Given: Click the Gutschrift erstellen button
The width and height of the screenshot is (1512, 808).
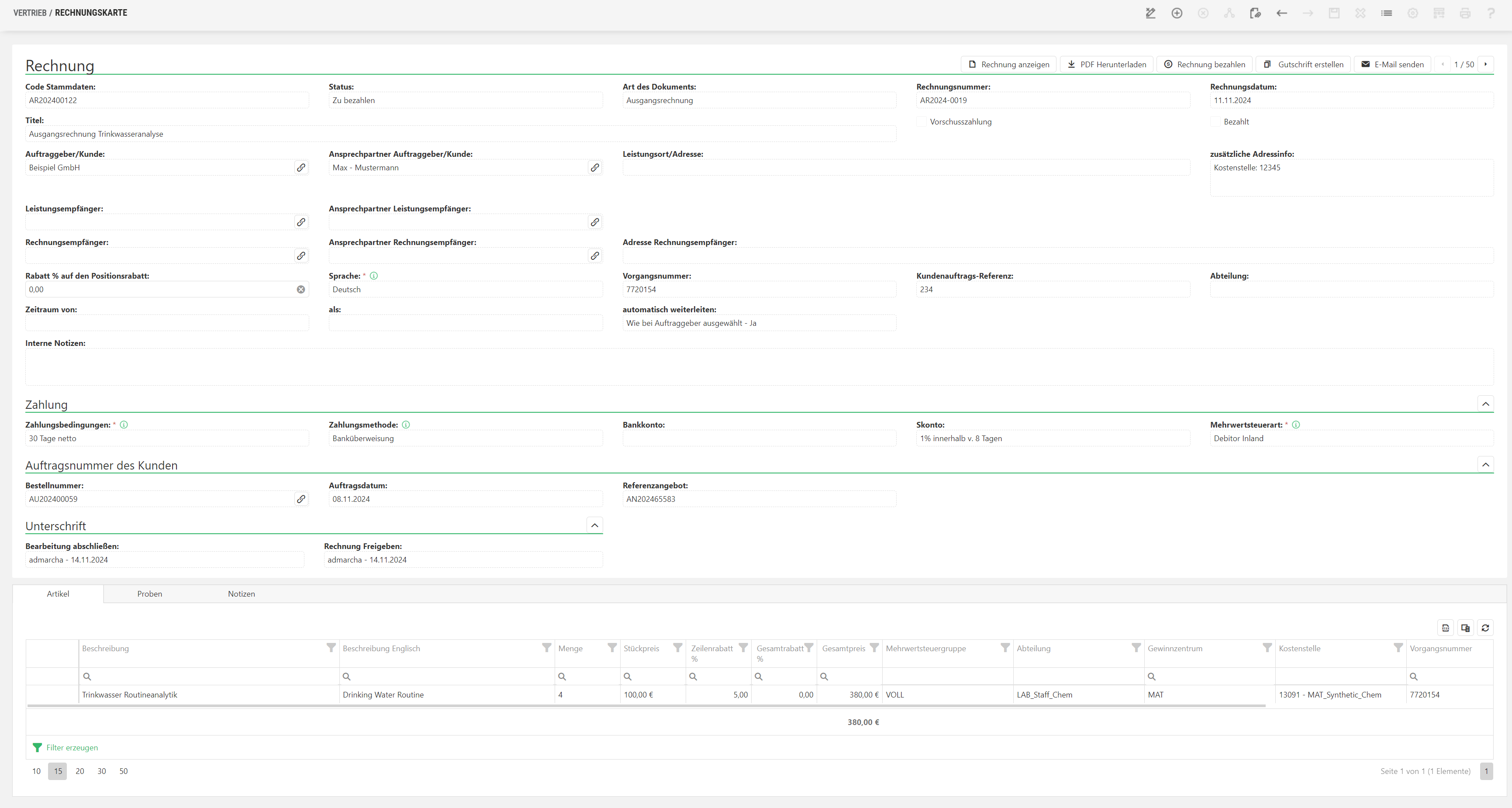Looking at the screenshot, I should (1304, 65).
